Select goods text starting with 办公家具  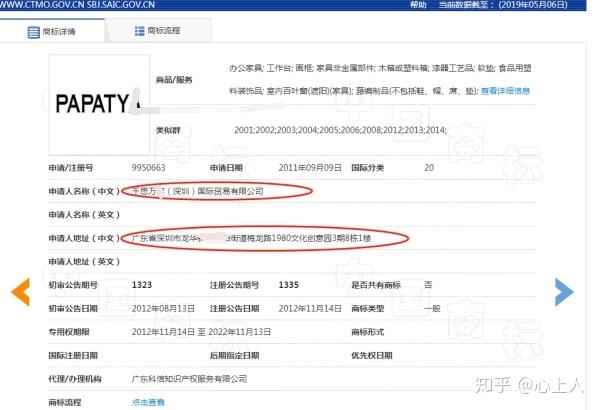point(380,80)
